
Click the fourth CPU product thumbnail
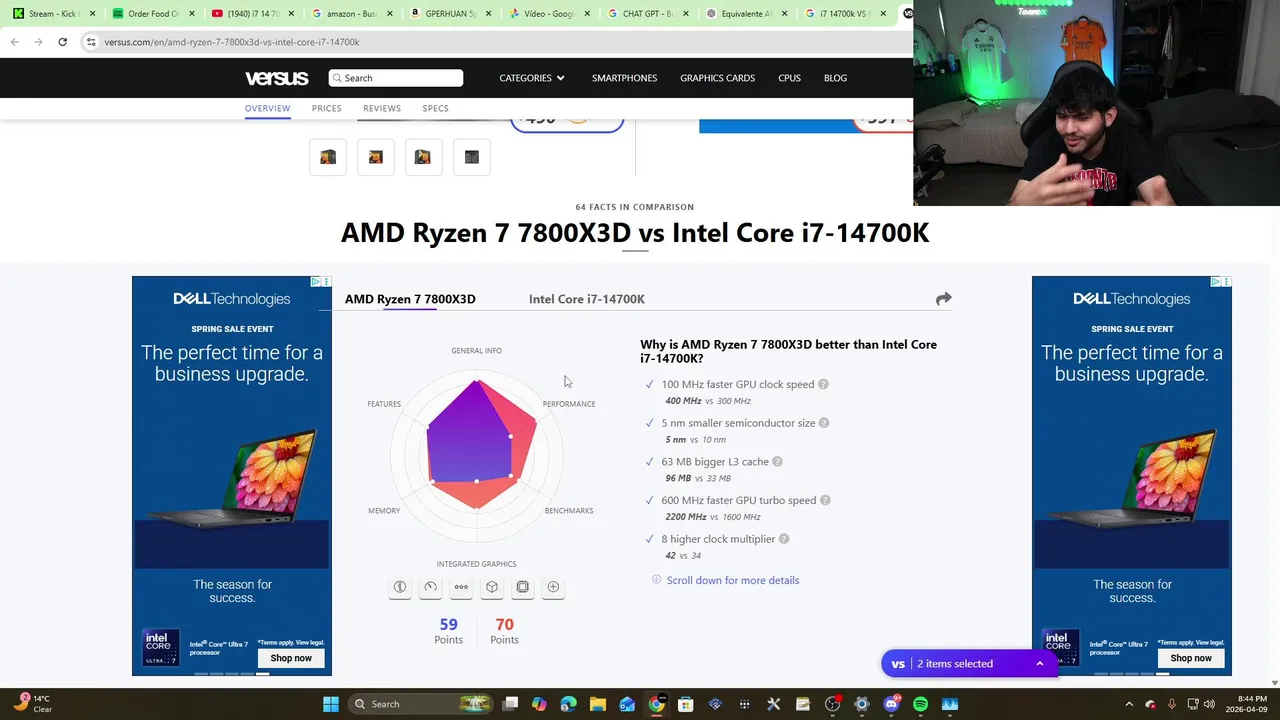(x=472, y=157)
